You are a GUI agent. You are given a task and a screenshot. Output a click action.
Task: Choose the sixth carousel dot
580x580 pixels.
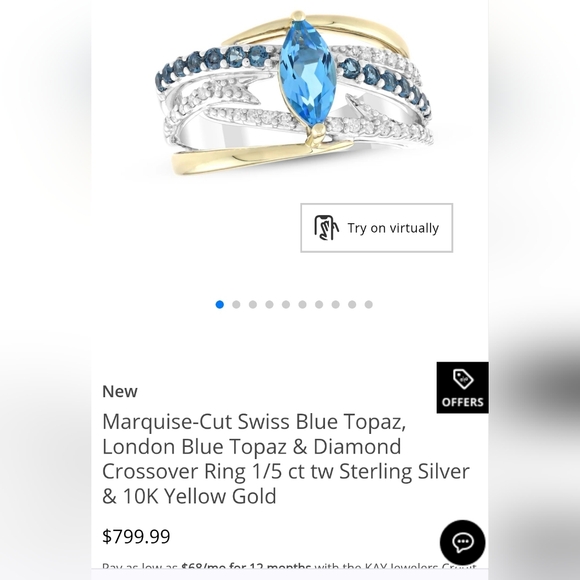(x=302, y=304)
